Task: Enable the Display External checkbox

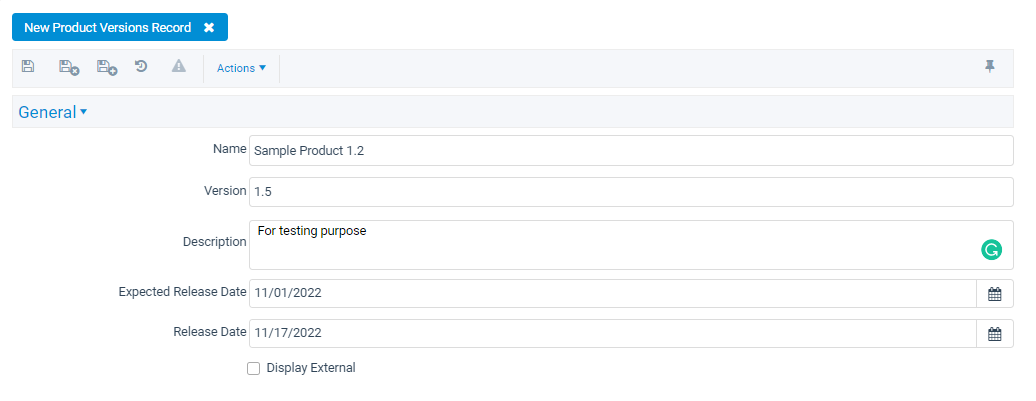Action: [254, 369]
